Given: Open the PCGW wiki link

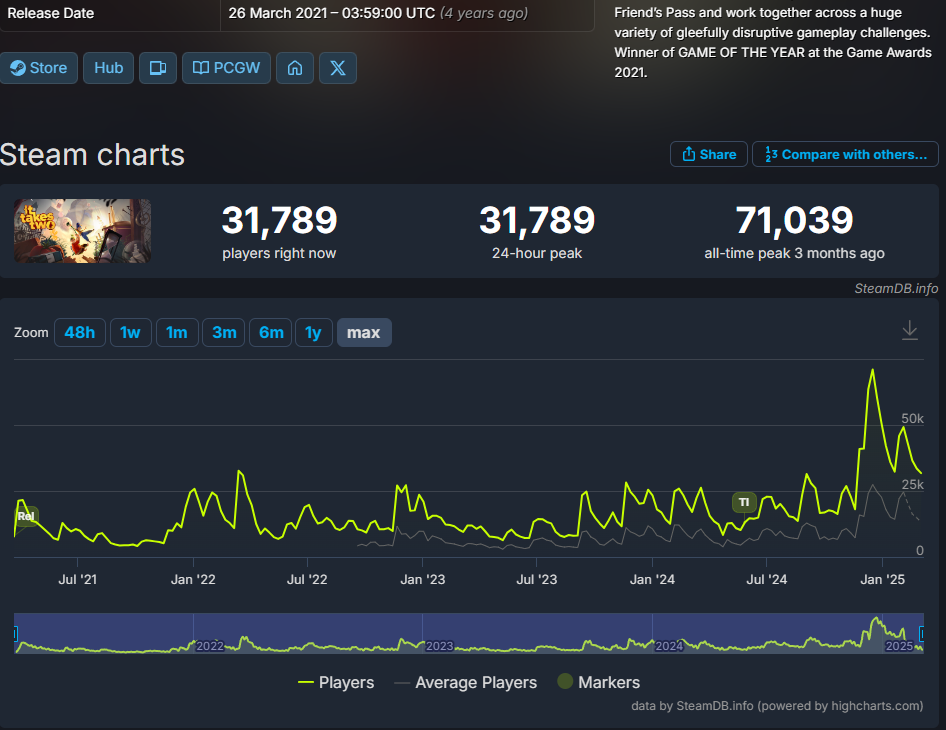Looking at the screenshot, I should (226, 68).
